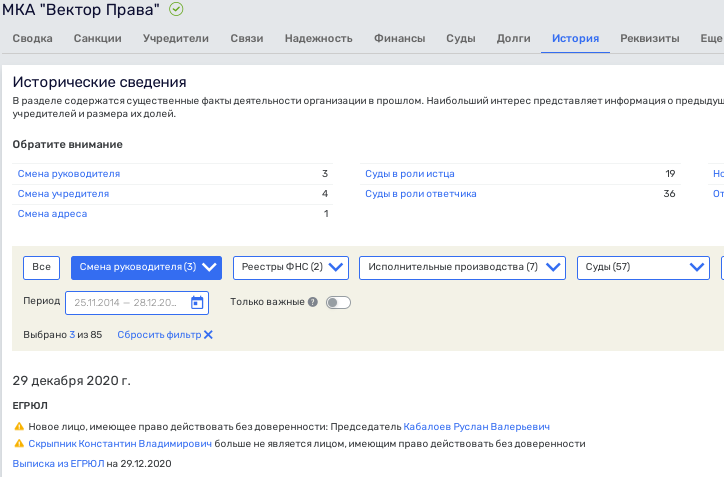Go to the Финансы tab
Screen dimensions: 724x477
coord(399,38)
